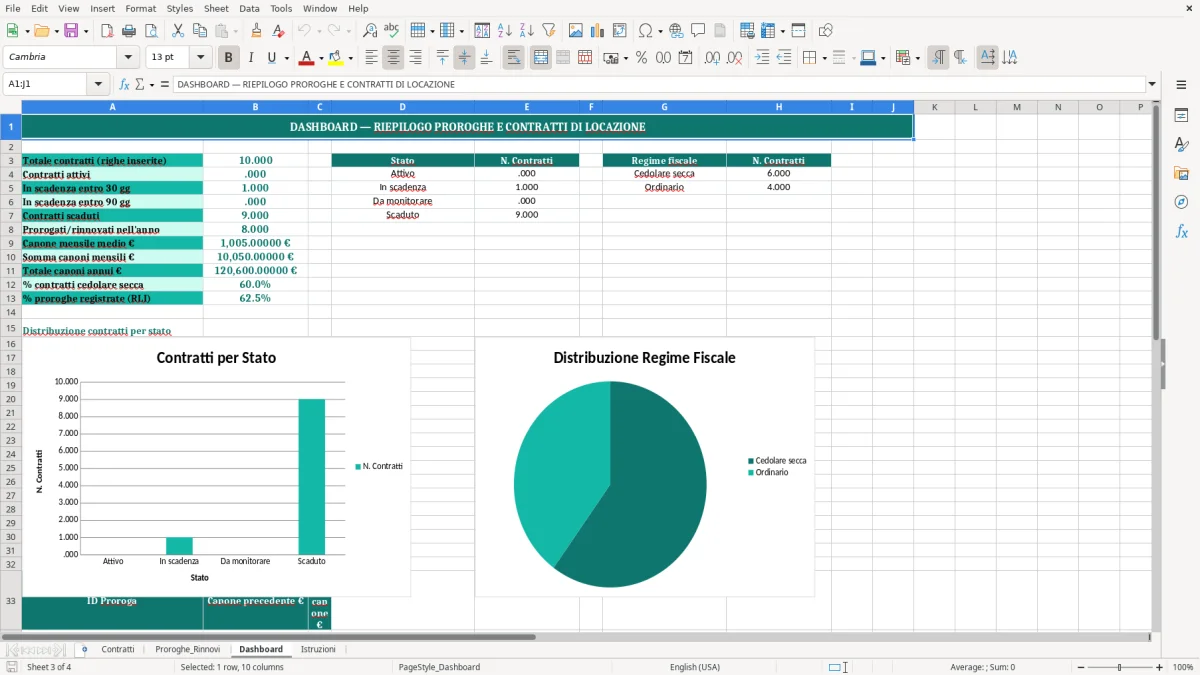
Task: Open the Format menu
Action: 140,8
